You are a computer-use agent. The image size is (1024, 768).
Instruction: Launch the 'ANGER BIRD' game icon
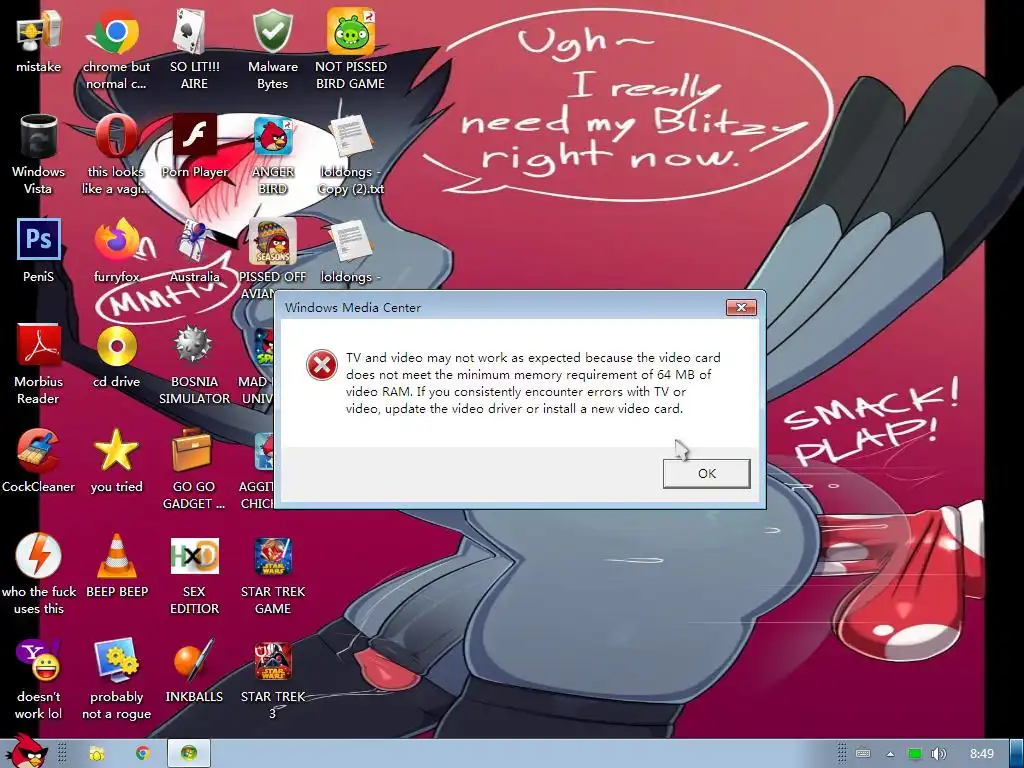tap(272, 136)
